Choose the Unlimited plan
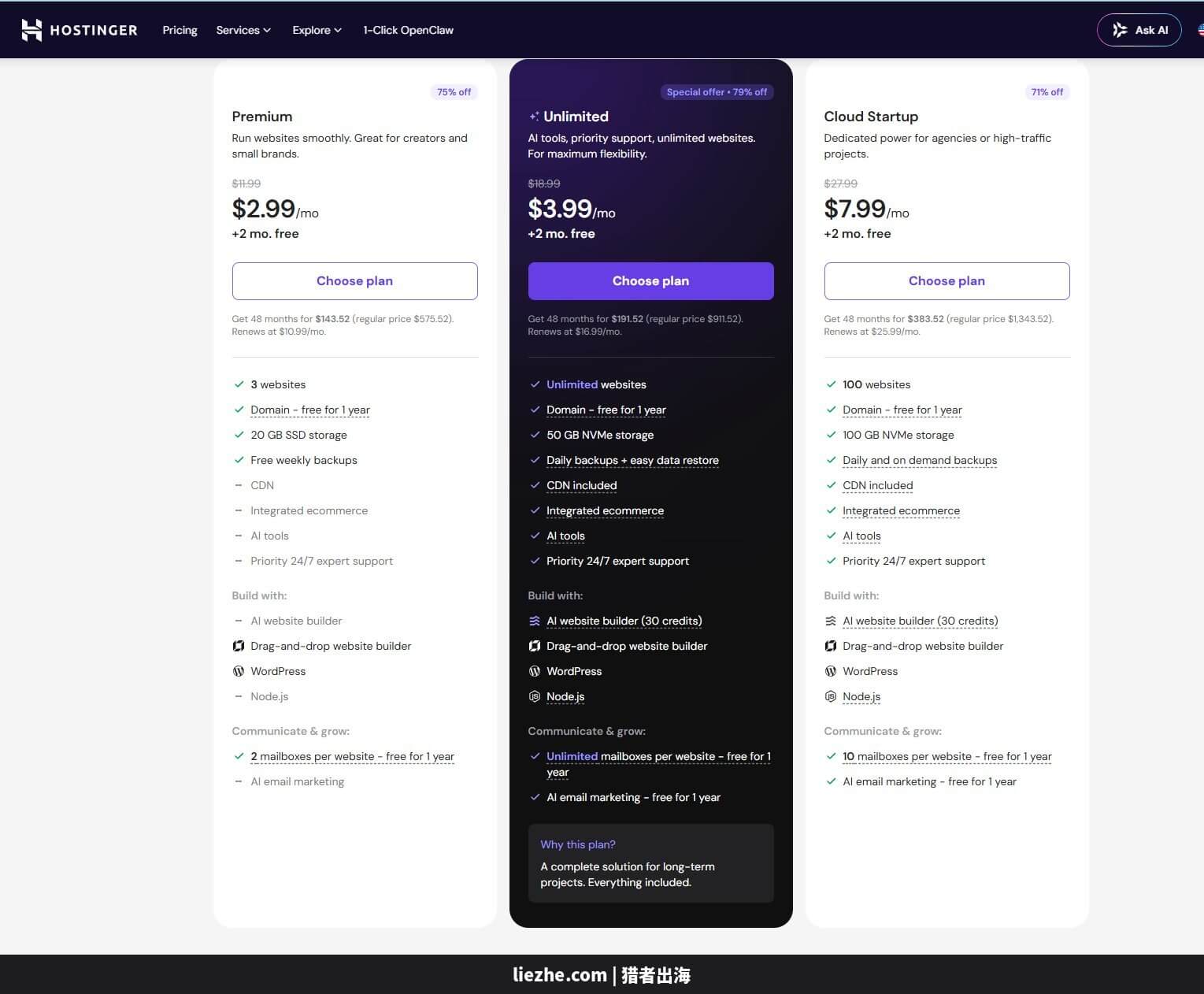Viewport: 1204px width, 994px height. tap(650, 281)
